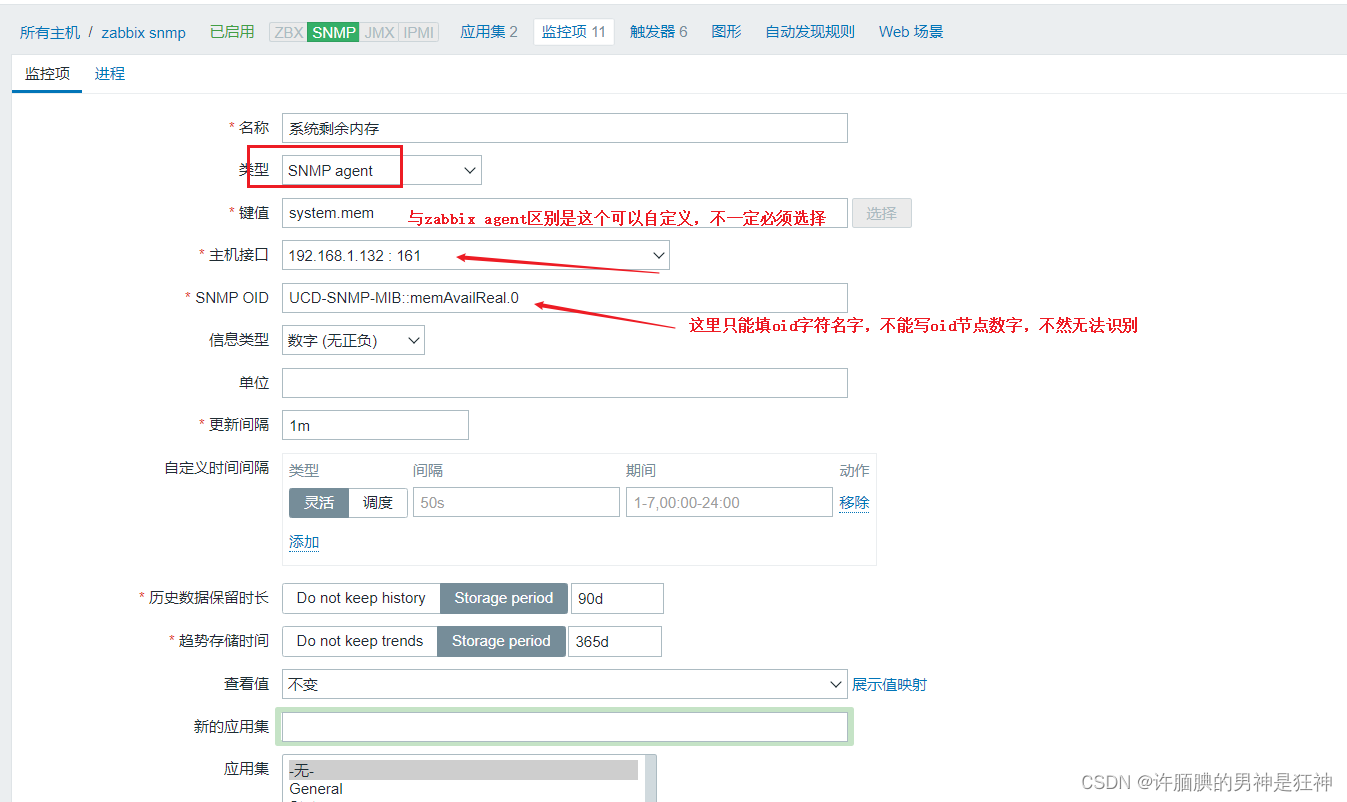Click the 更新间隔 1m field
Screen dimensions: 1347x802
375,425
